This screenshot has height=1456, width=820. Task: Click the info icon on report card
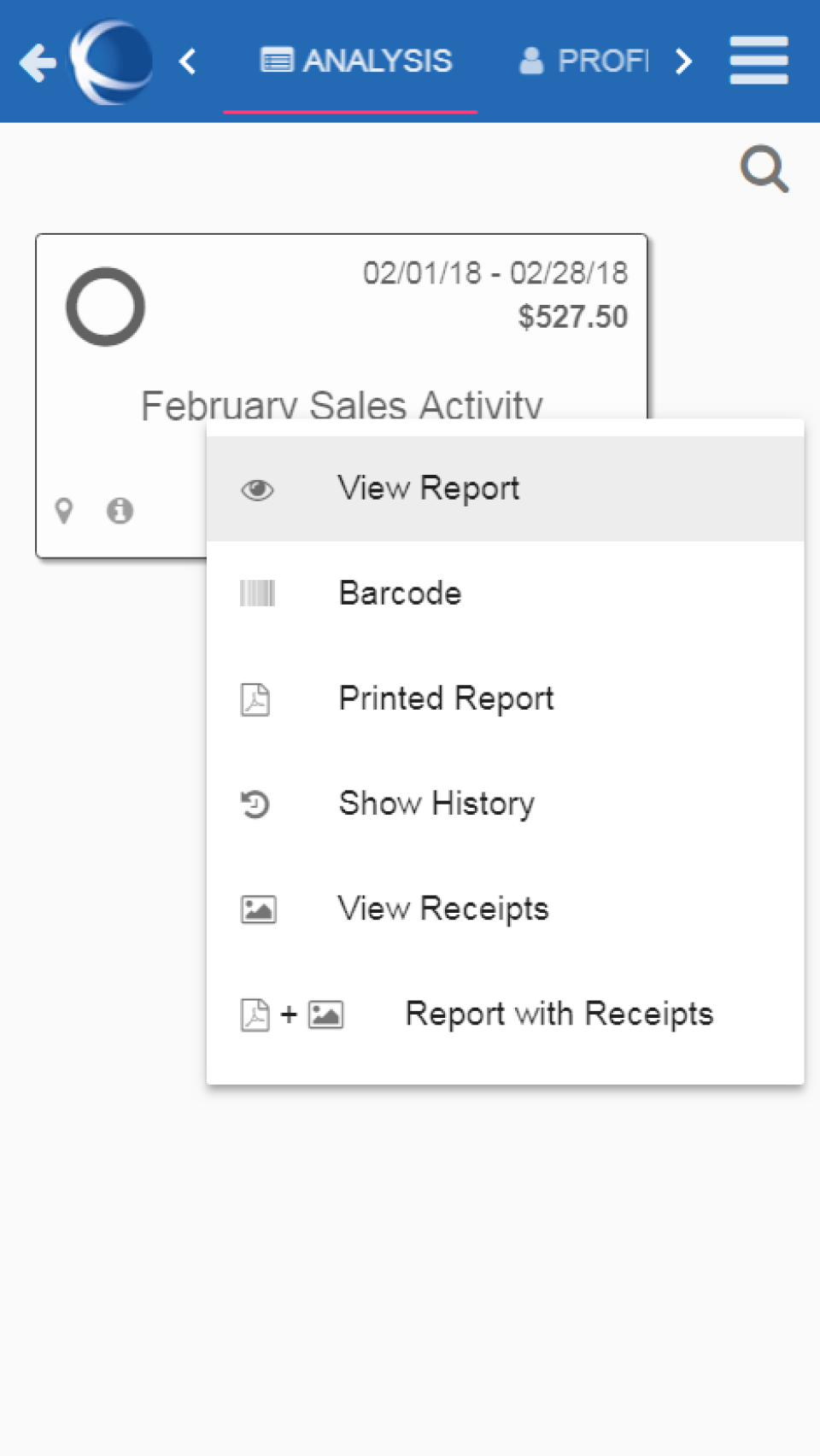click(120, 511)
